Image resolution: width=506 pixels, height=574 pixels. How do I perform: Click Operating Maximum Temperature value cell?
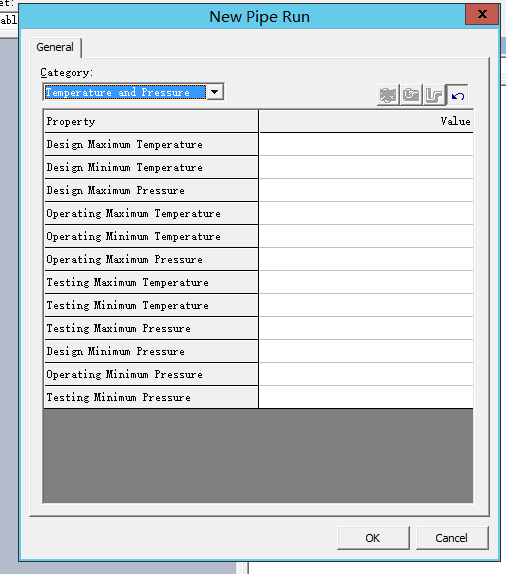click(366, 213)
